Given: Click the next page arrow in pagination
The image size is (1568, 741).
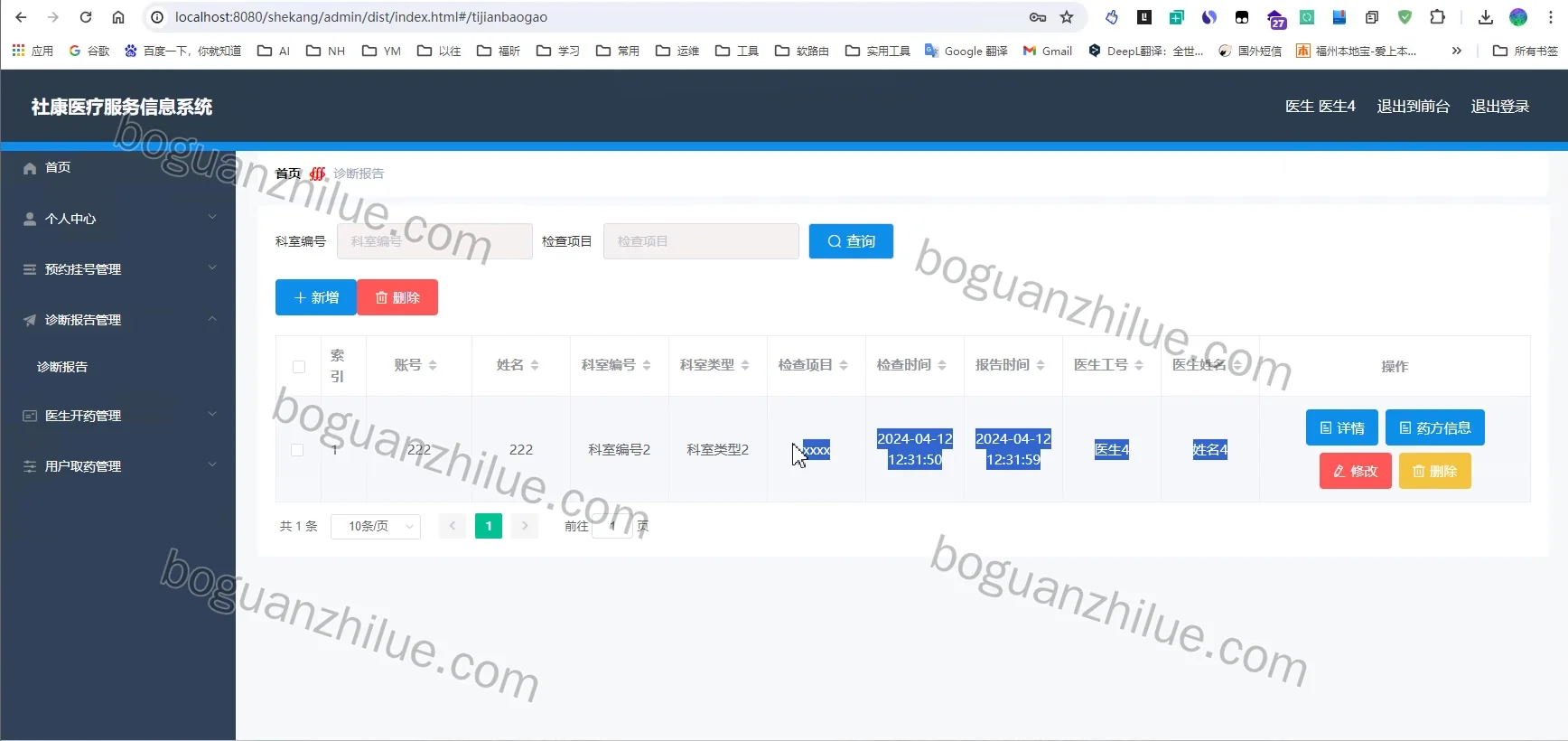Looking at the screenshot, I should point(525,526).
